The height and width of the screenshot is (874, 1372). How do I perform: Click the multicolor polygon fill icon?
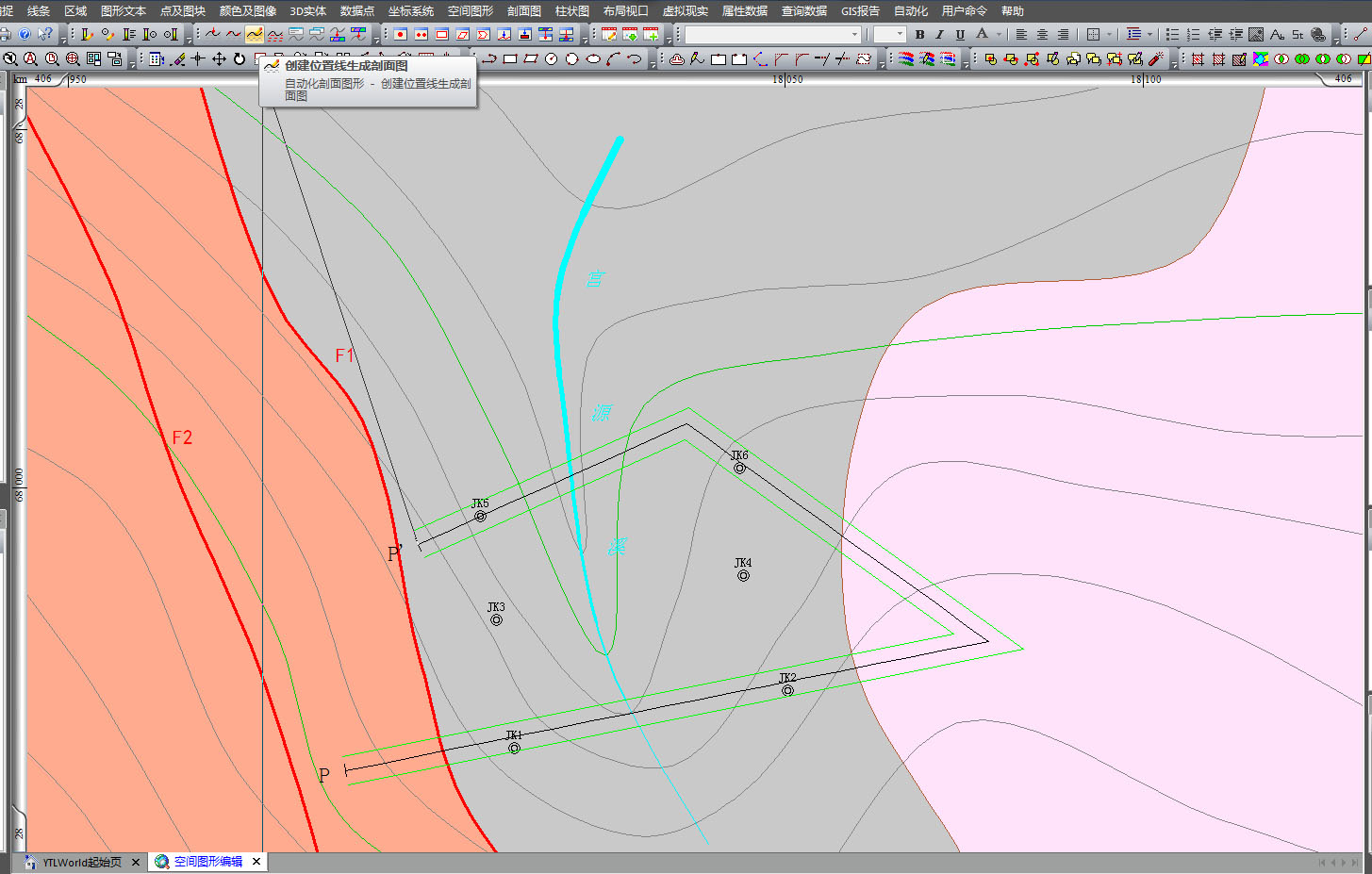click(1261, 58)
